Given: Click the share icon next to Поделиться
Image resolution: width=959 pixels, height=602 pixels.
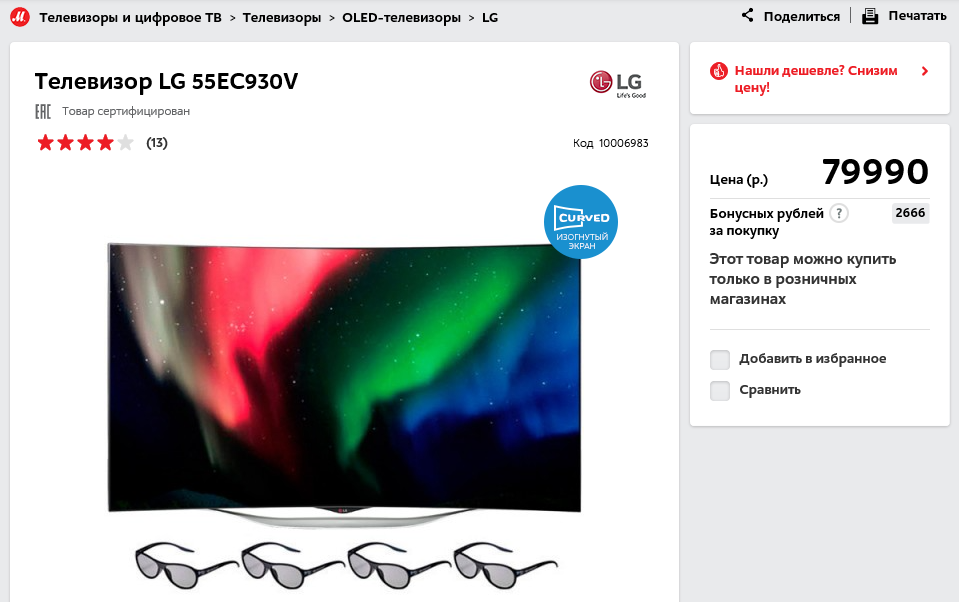Looking at the screenshot, I should 747,15.
